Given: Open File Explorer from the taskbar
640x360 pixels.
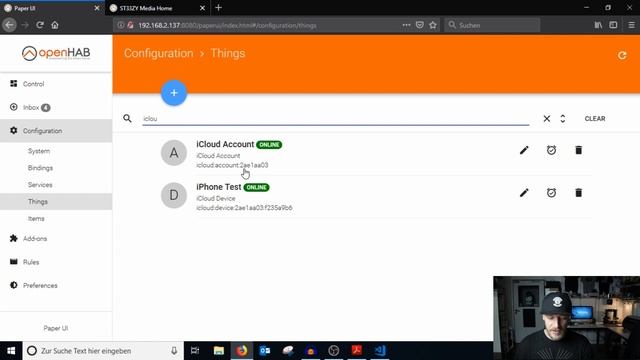Looking at the screenshot, I should 219,351.
